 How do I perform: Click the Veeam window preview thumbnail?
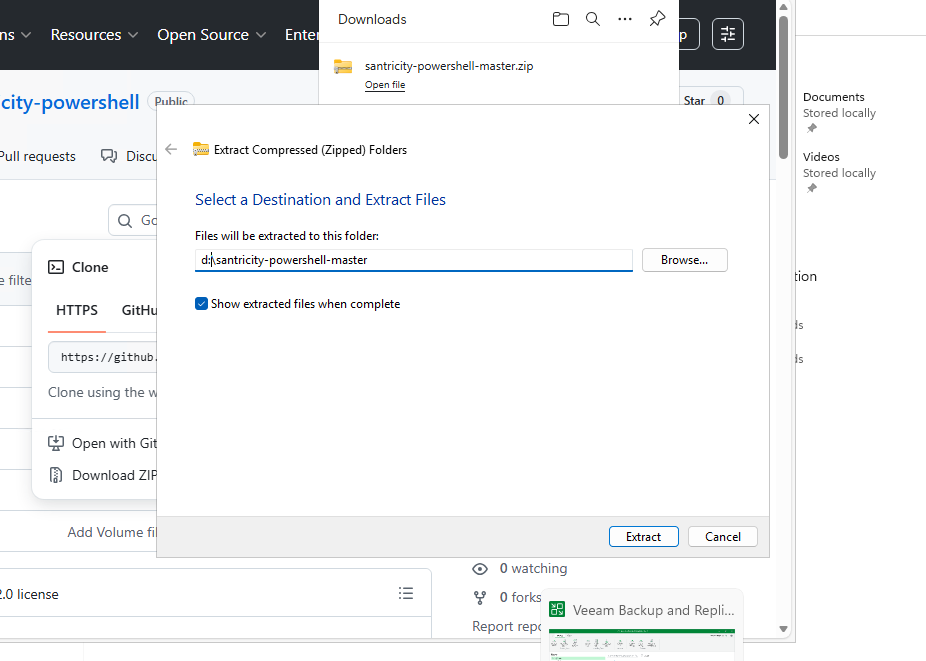[642, 644]
